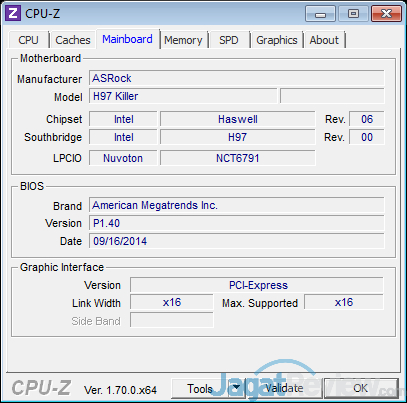
Task: Open the About tab
Action: [324, 40]
